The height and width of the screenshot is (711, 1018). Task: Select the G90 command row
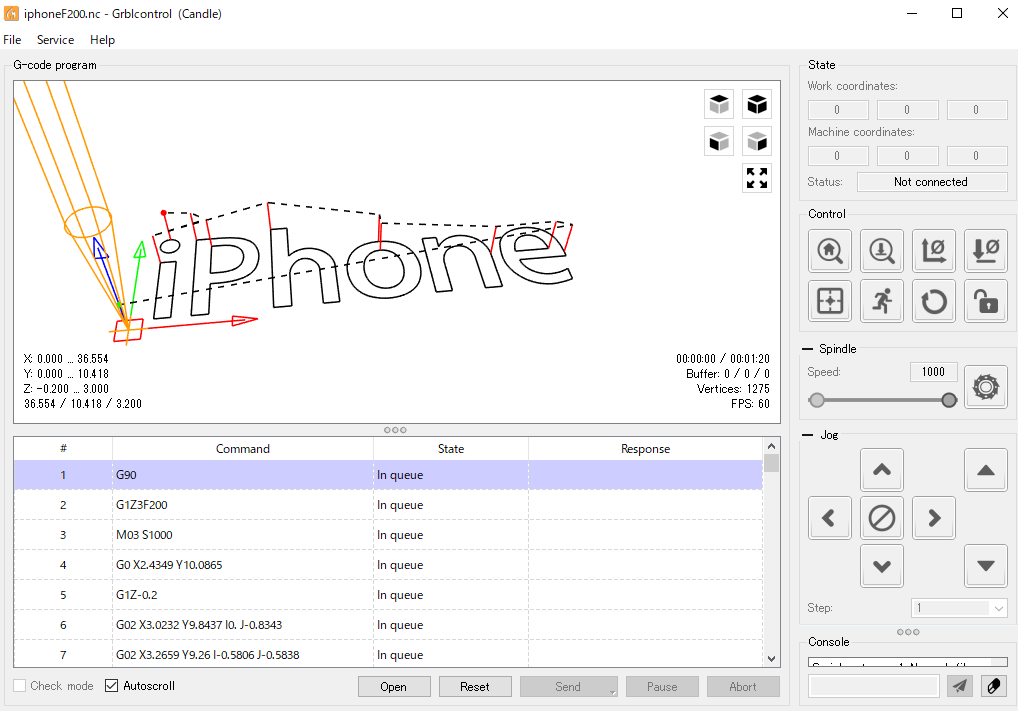pyautogui.click(x=388, y=475)
